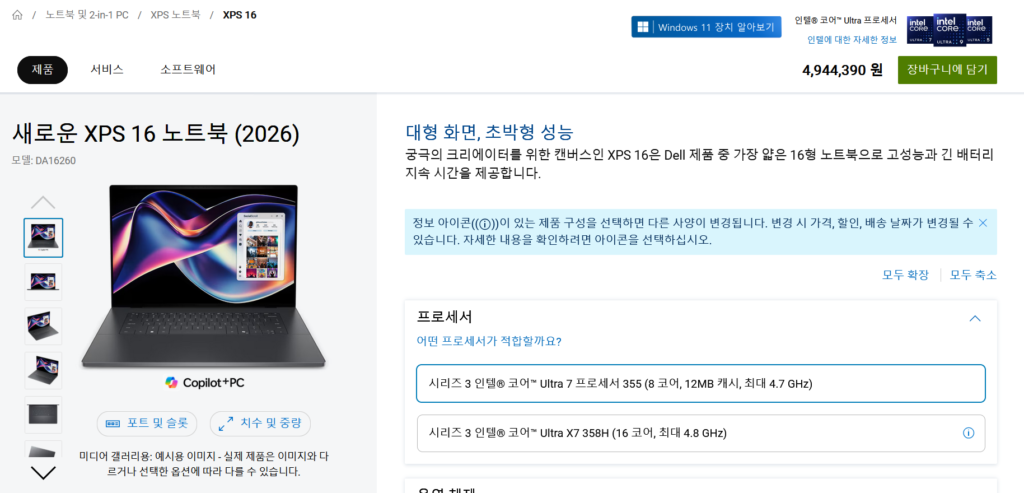Image resolution: width=1024 pixels, height=493 pixels.
Task: Click the Copilot+PC logo below laptop image
Action: 204,382
